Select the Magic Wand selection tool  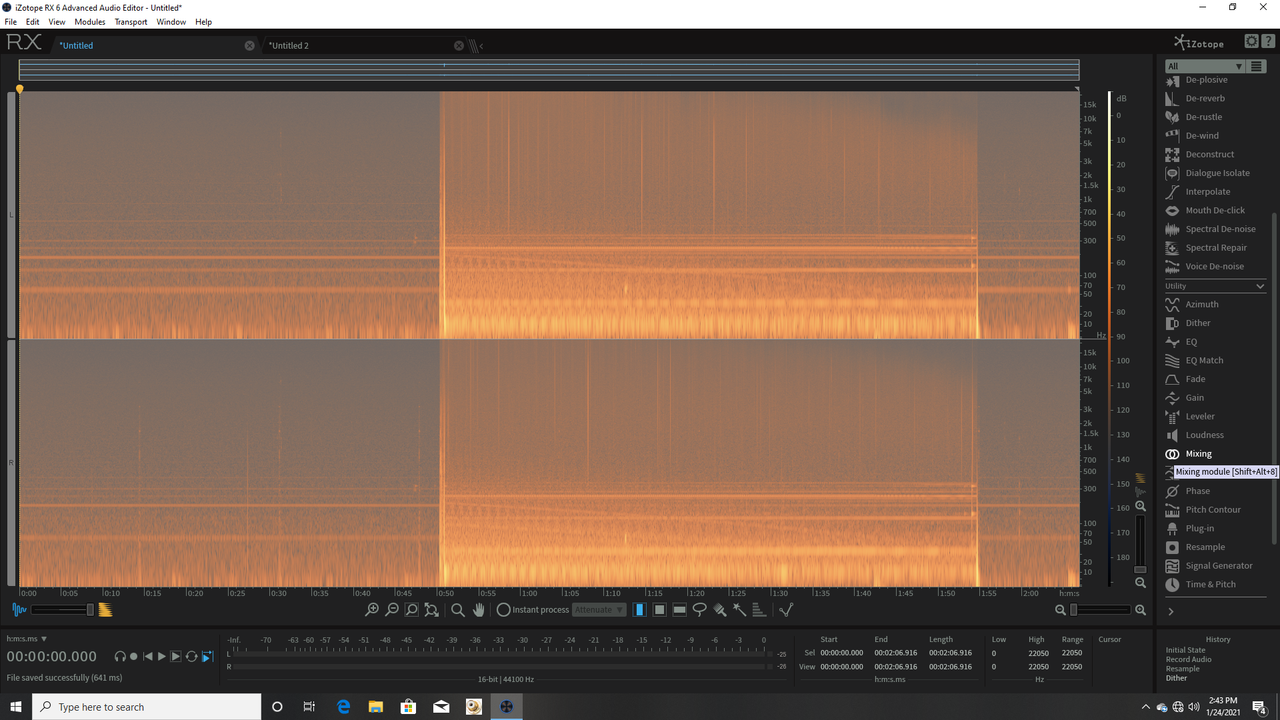(x=739, y=610)
